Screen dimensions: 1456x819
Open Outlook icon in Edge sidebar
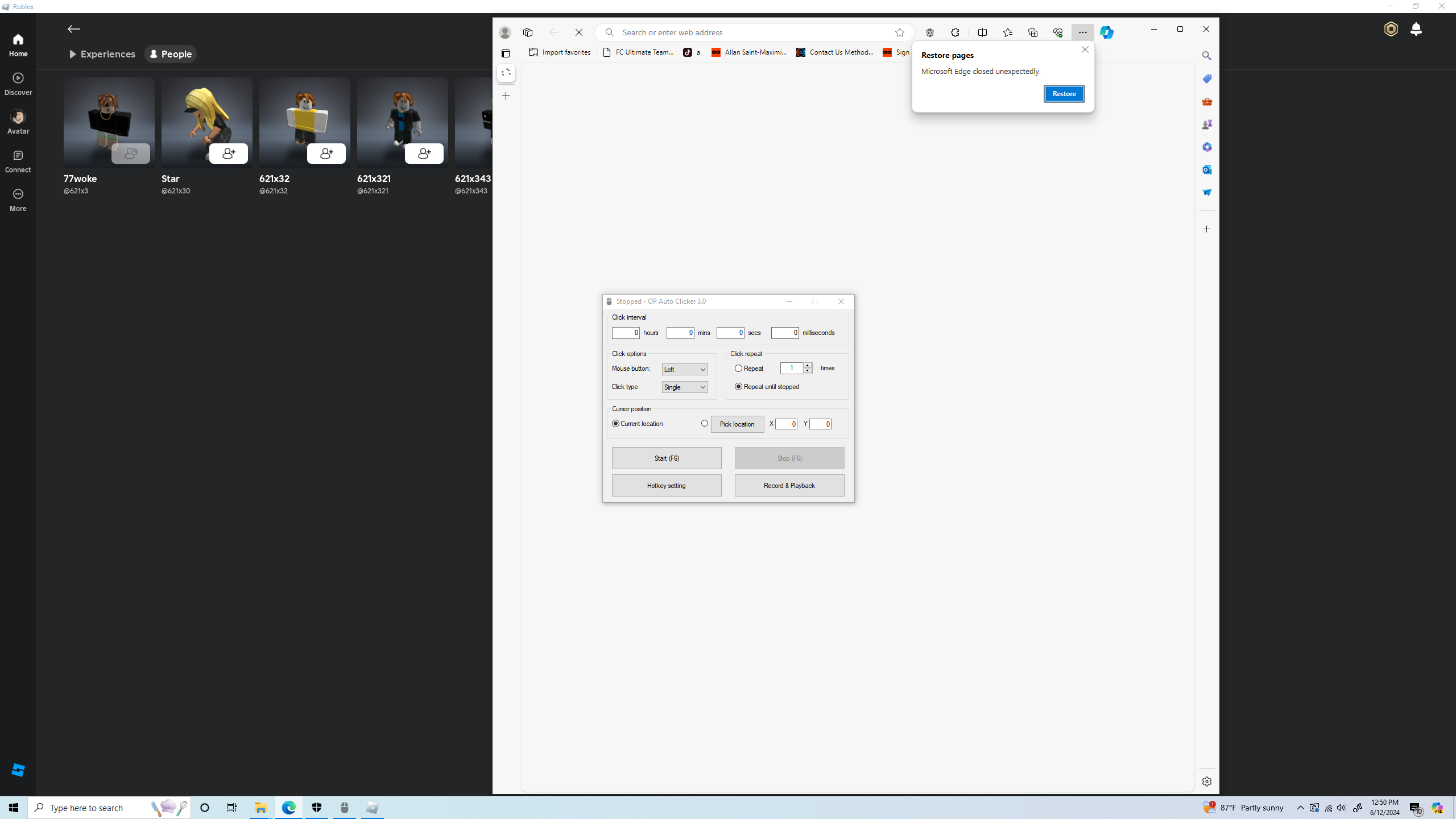click(1206, 169)
